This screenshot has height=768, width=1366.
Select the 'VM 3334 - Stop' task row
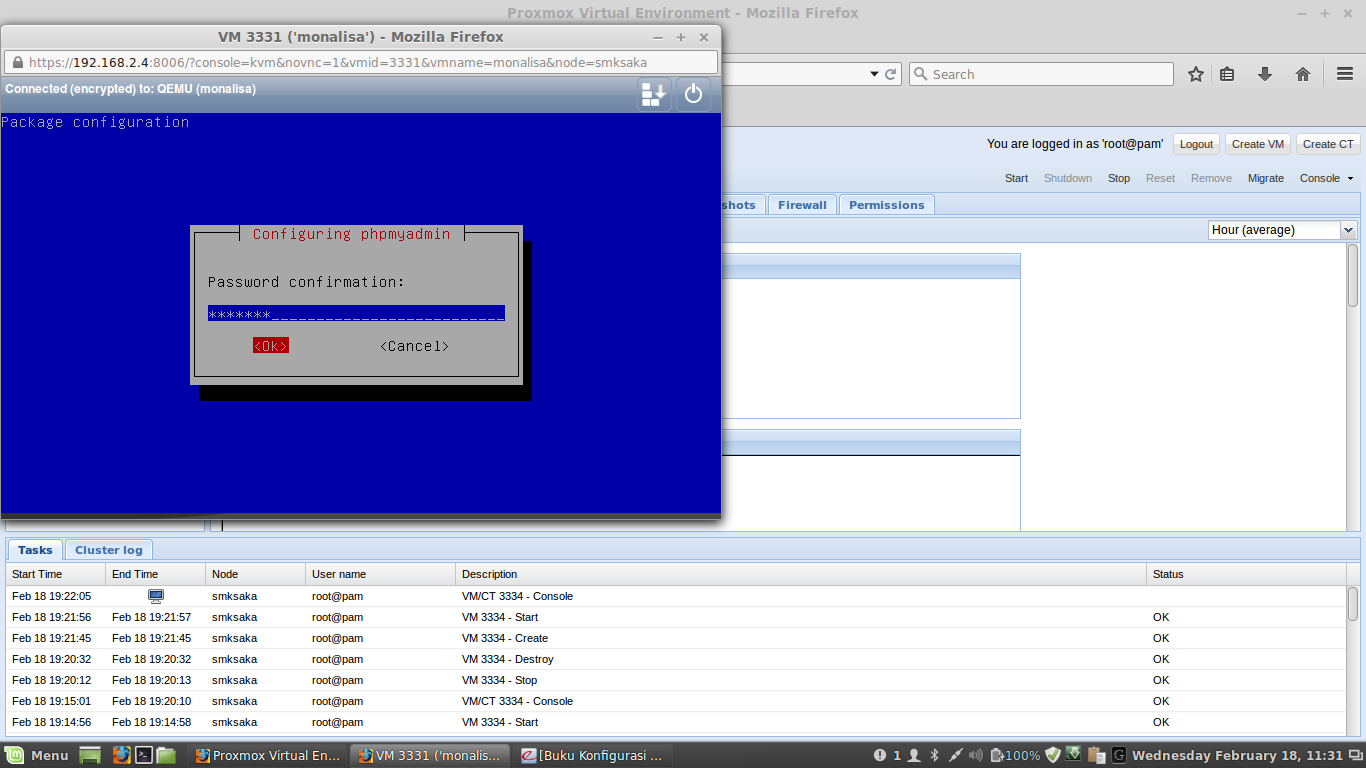tap(676, 680)
